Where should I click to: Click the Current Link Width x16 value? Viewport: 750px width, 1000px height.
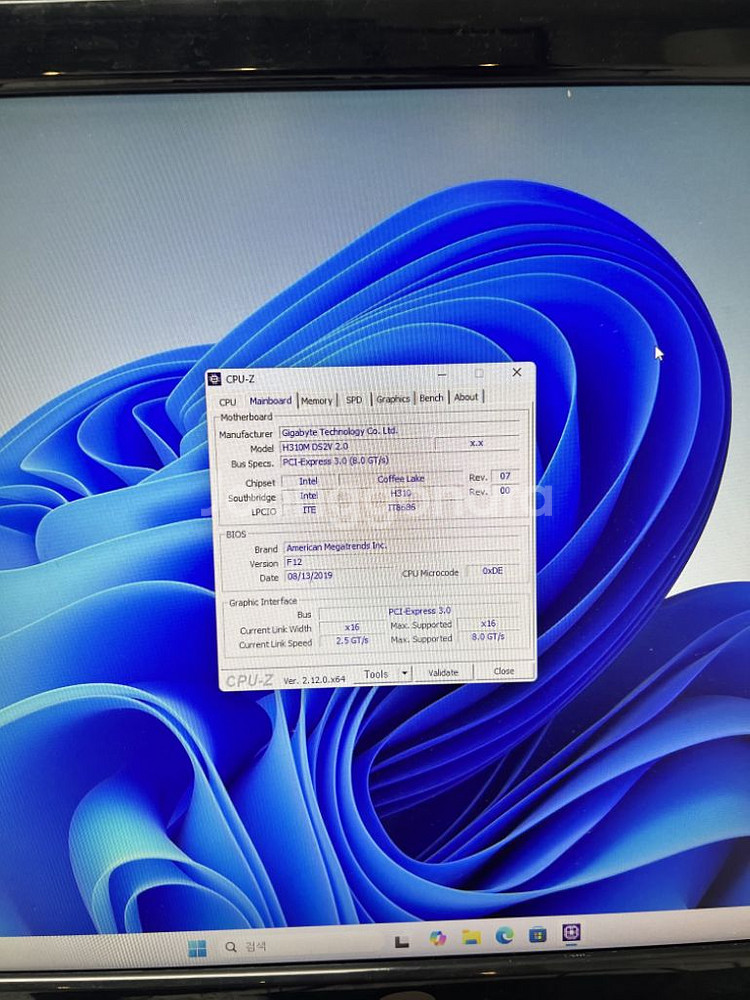click(352, 627)
